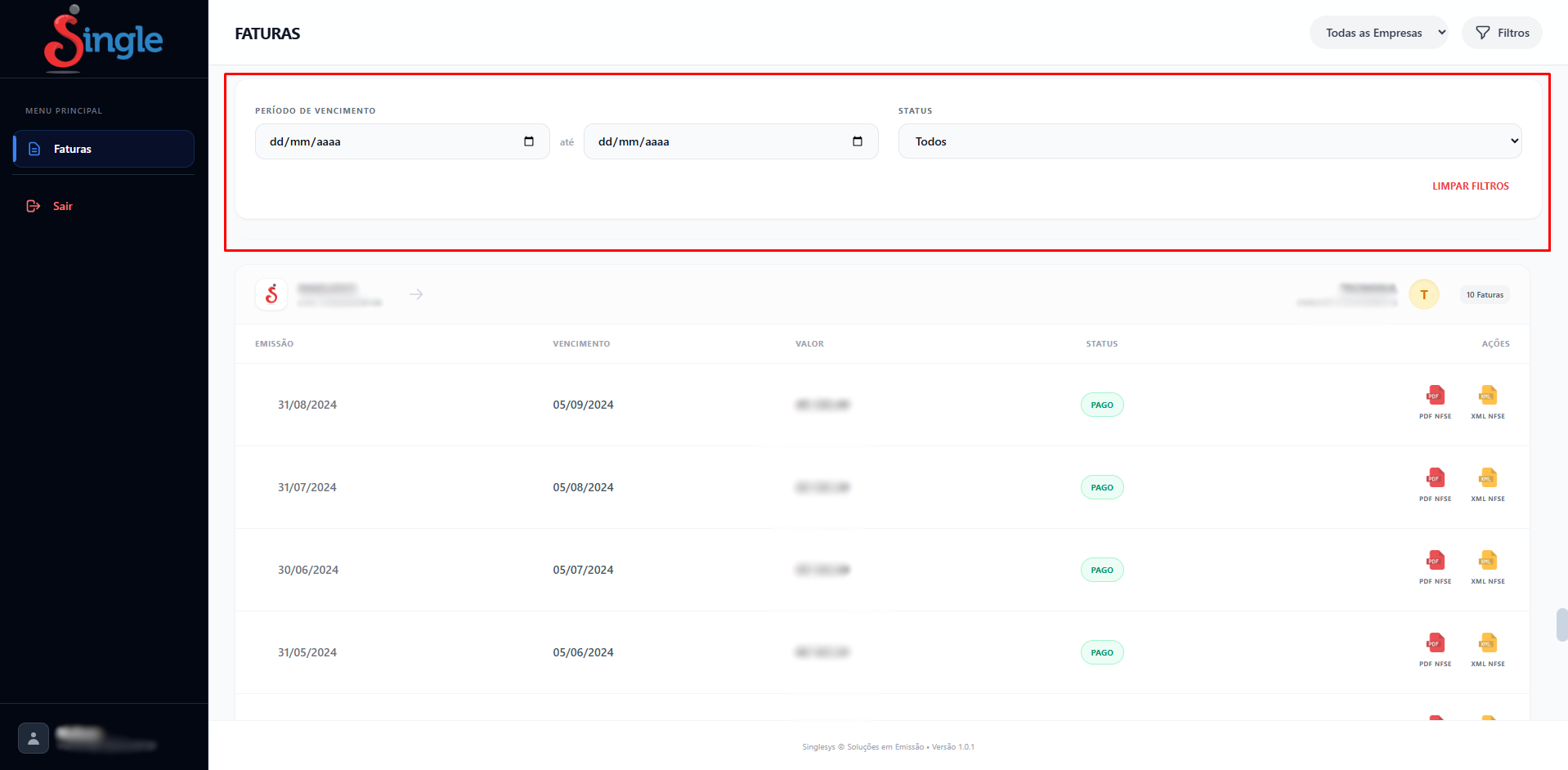Click due date 05/08/2024
This screenshot has height=770, width=1568.
pos(583,487)
